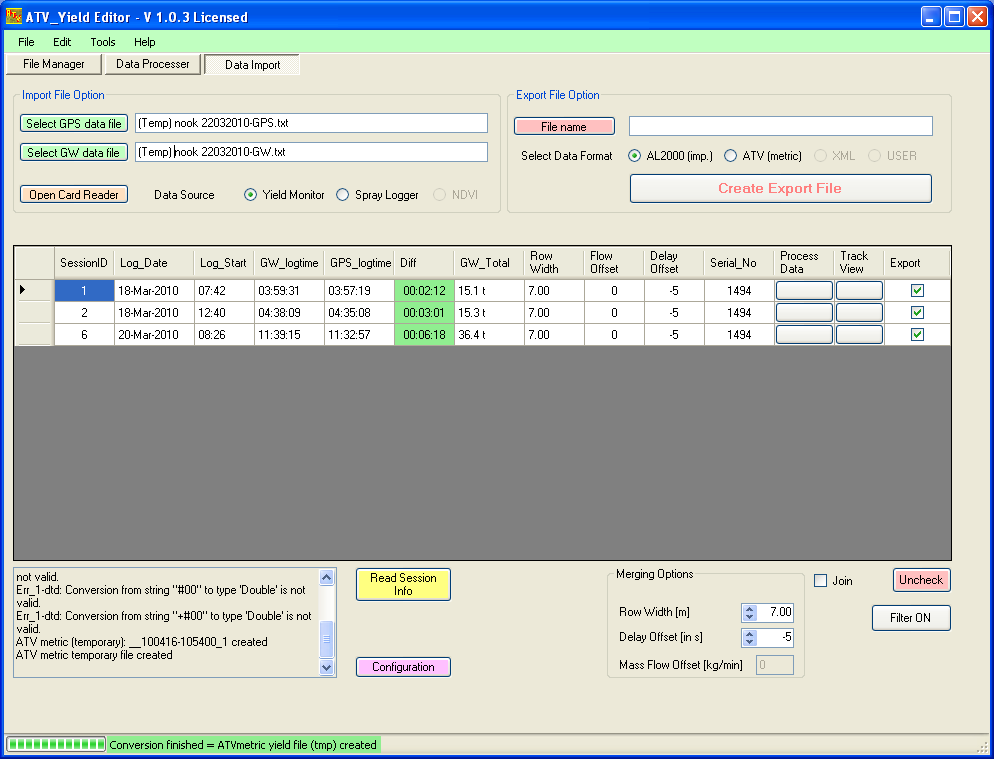Enable the Join checkbox

(x=821, y=581)
